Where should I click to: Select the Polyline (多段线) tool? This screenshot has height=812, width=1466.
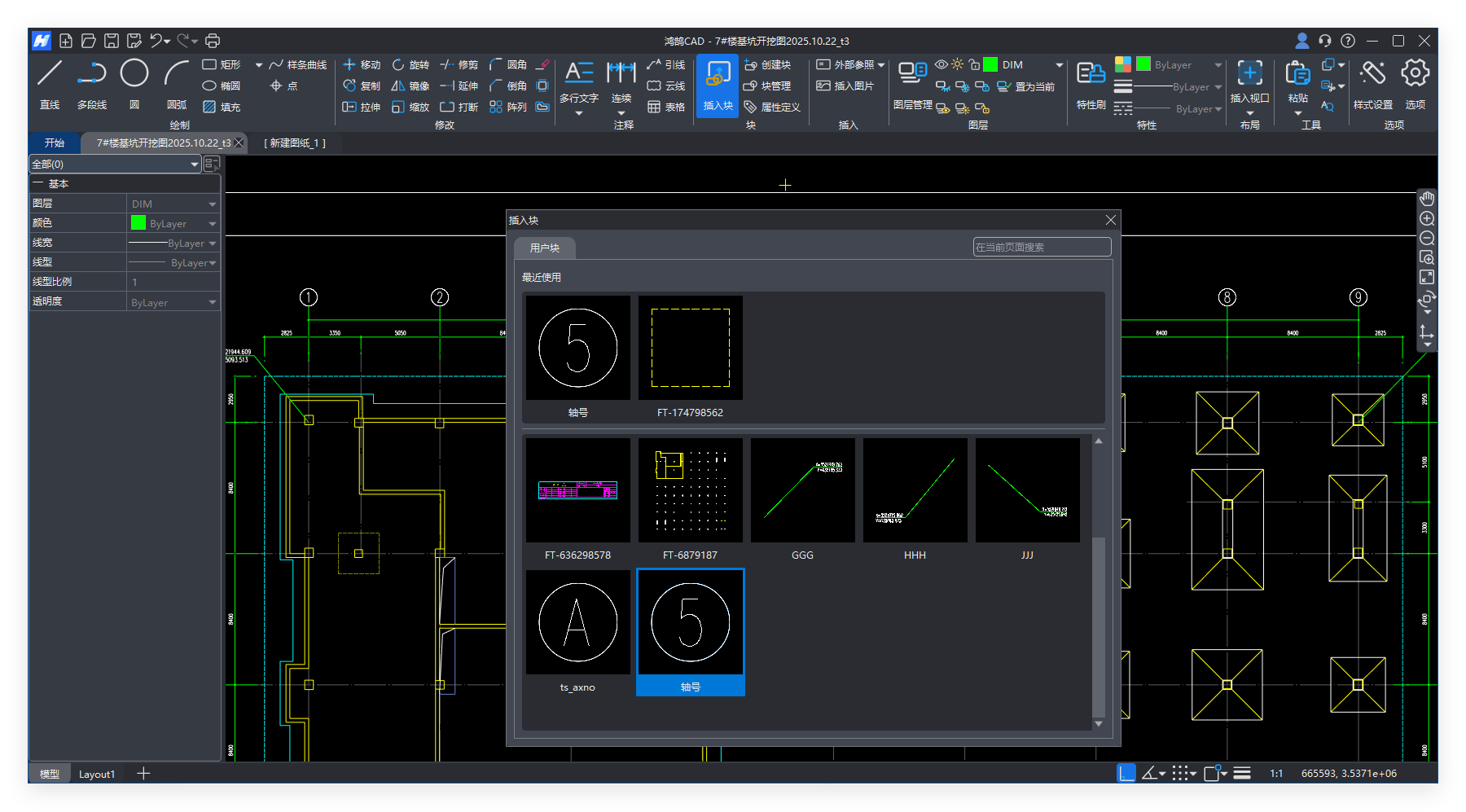coord(92,74)
